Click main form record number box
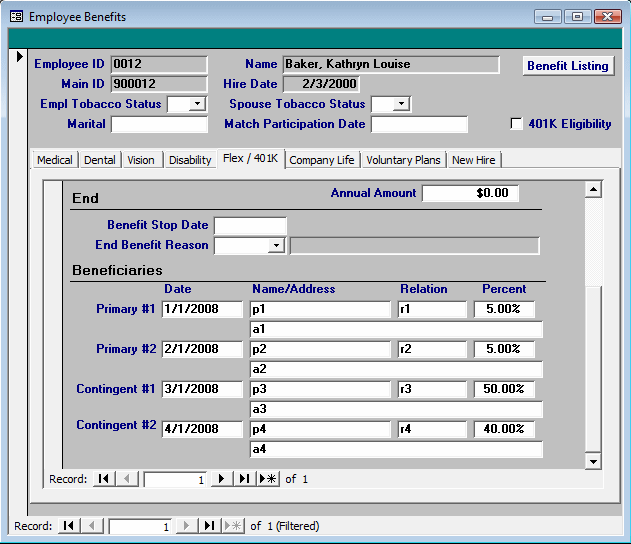Viewport: 631px width, 544px height. coord(140,526)
